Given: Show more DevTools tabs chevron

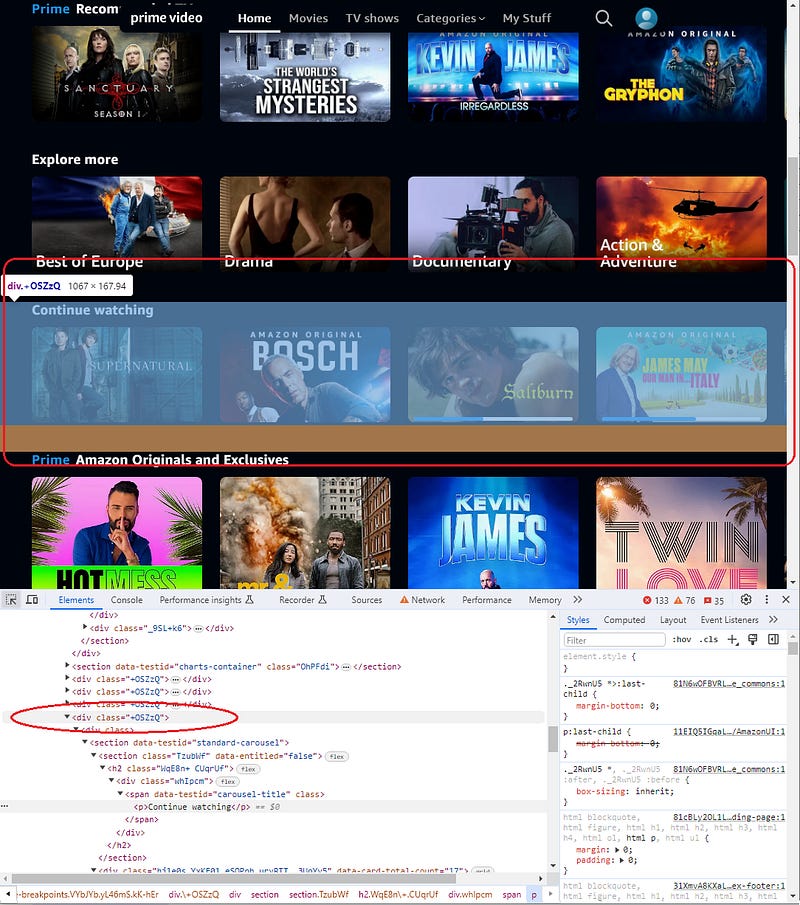Looking at the screenshot, I should [578, 600].
